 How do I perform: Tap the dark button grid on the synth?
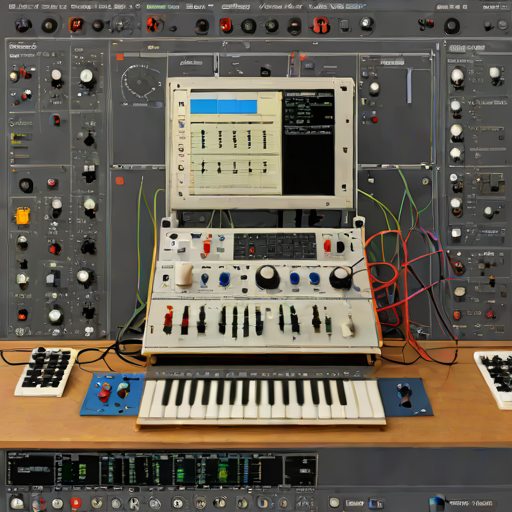275,246
